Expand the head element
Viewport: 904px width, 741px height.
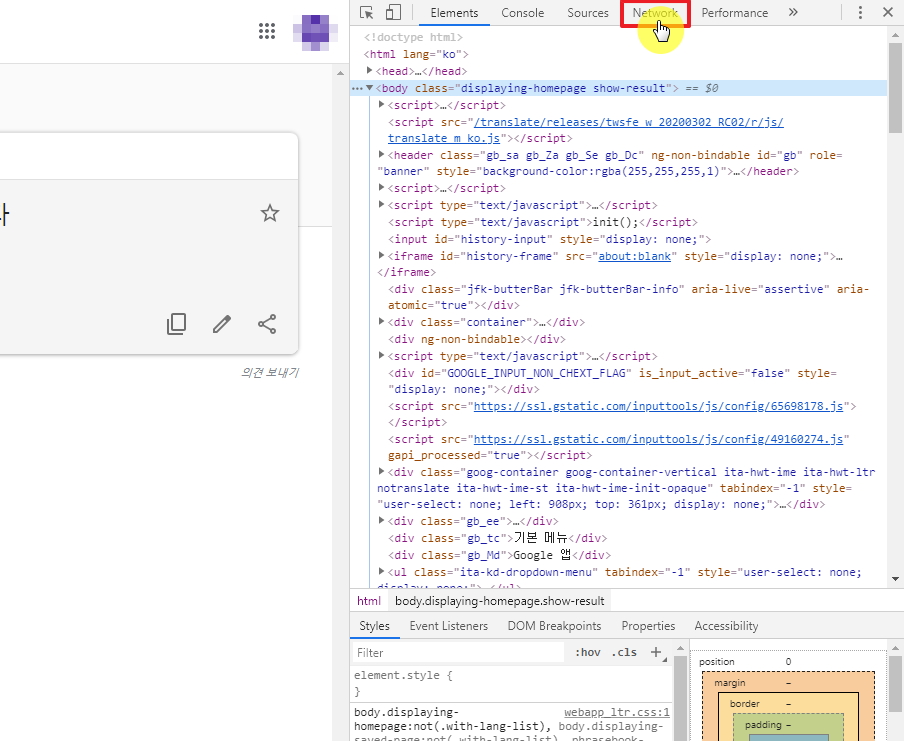[x=370, y=70]
